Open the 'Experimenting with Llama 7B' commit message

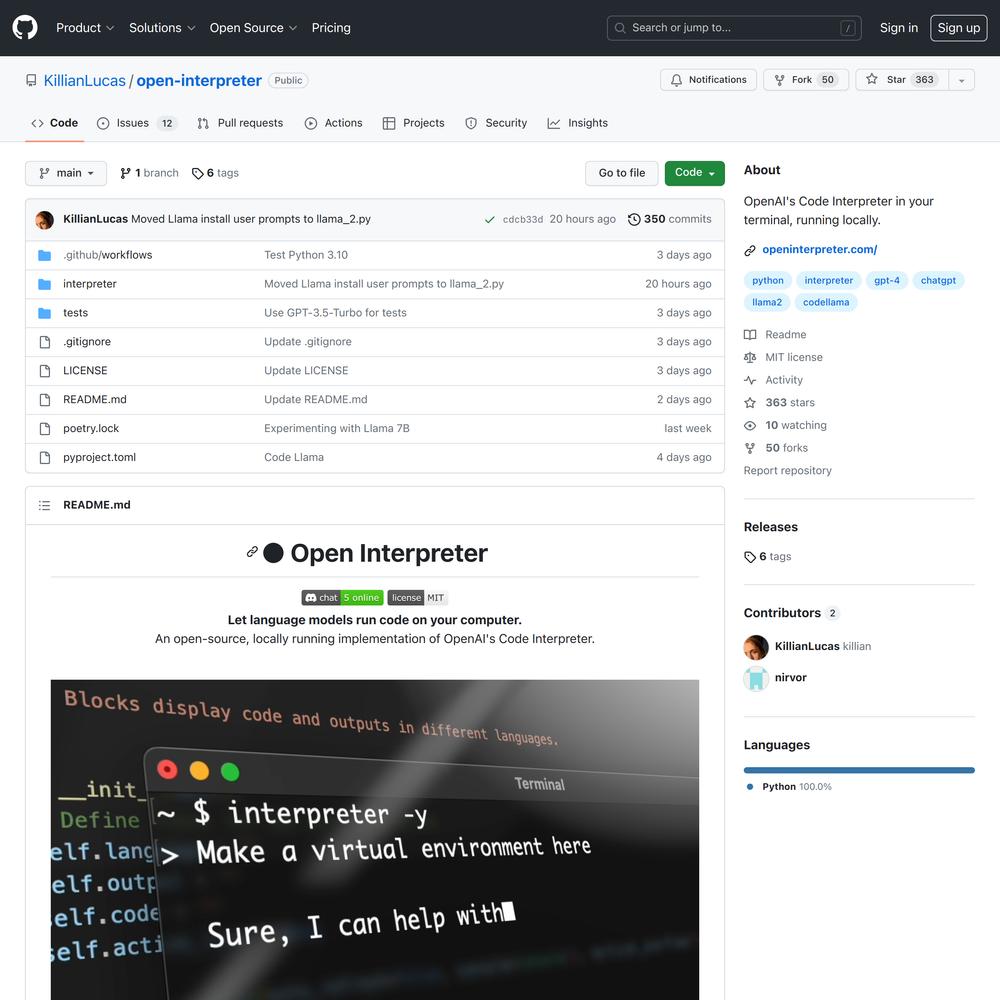337,429
